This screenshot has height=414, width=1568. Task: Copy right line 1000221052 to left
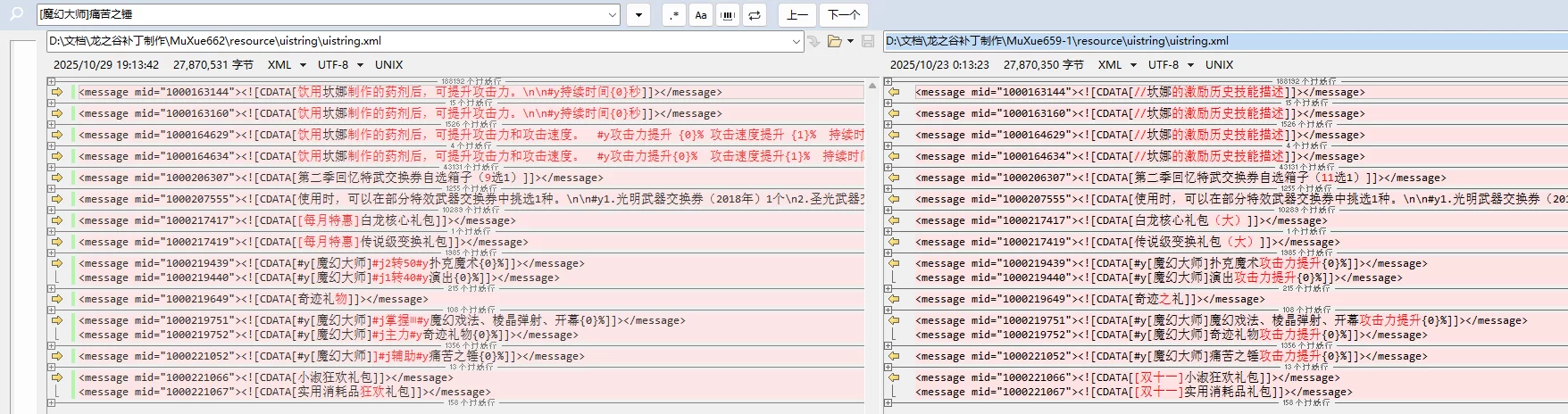click(894, 356)
